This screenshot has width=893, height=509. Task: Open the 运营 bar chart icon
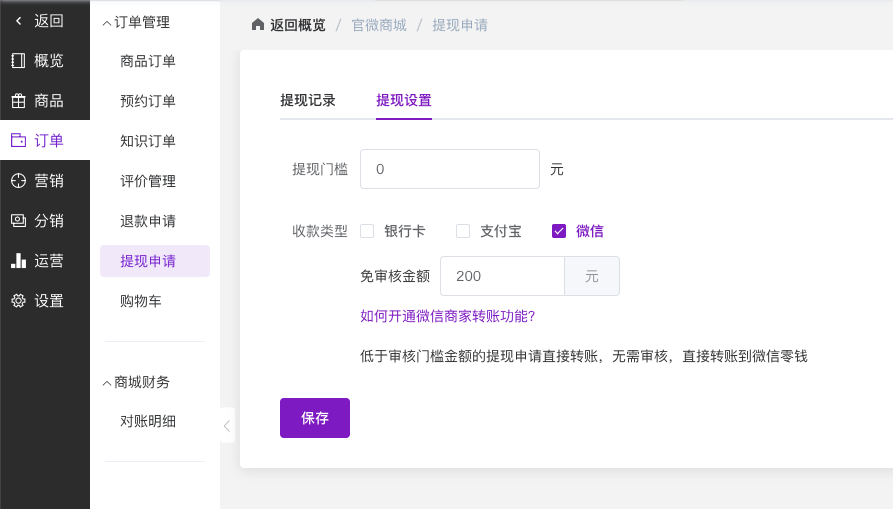(x=18, y=261)
